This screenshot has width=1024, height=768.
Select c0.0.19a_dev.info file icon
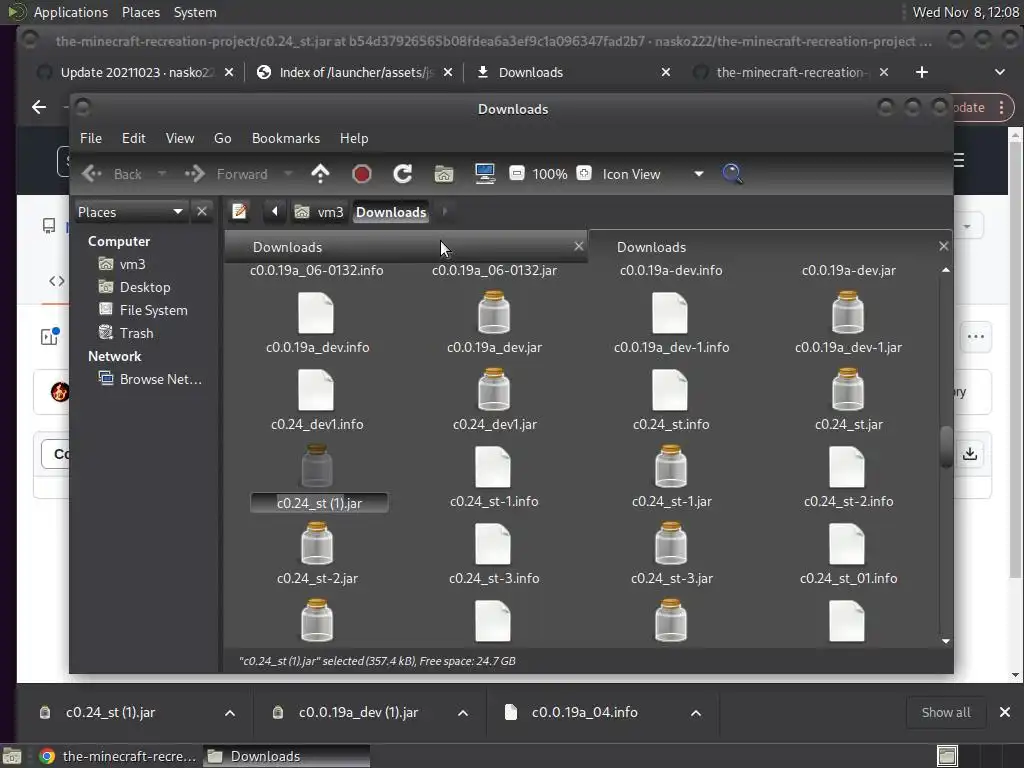pos(316,313)
